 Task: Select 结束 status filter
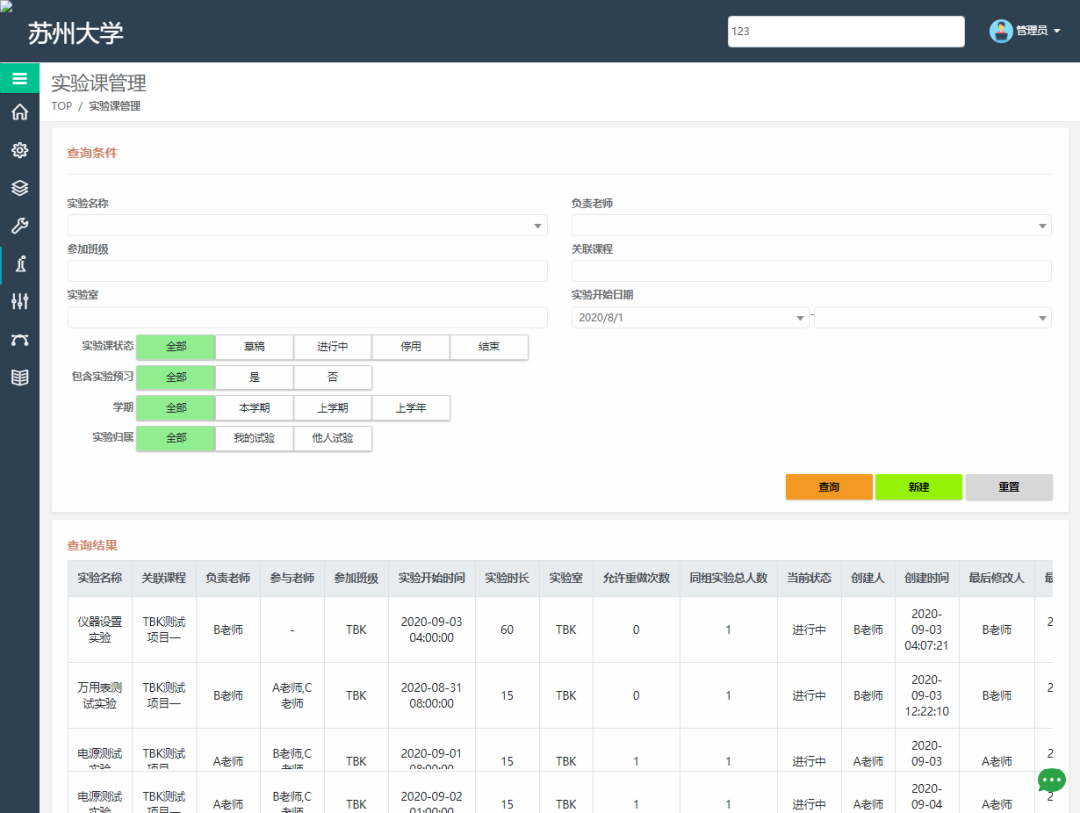point(489,347)
